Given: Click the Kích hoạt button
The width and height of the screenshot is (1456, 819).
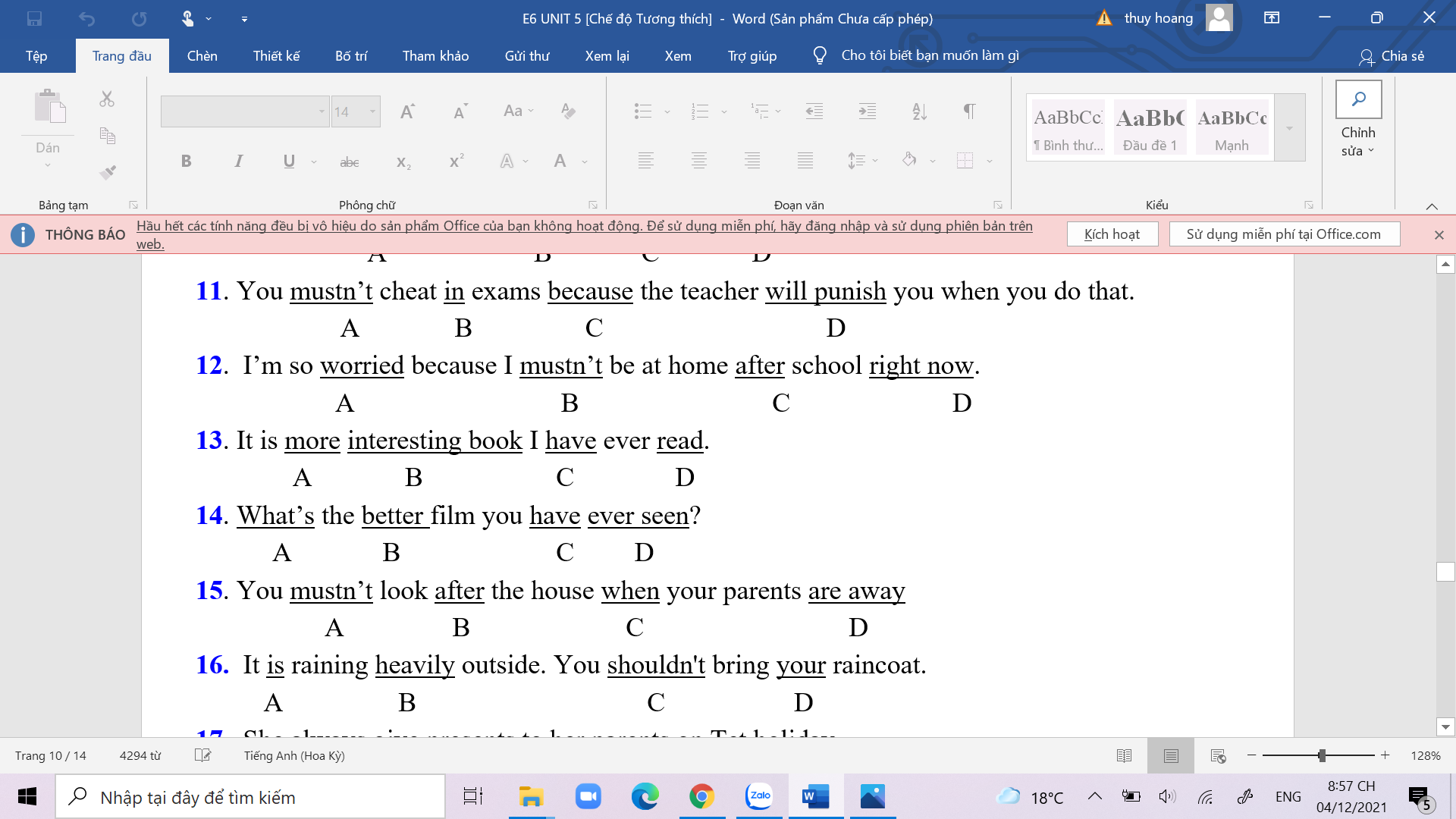Looking at the screenshot, I should pos(1112,234).
